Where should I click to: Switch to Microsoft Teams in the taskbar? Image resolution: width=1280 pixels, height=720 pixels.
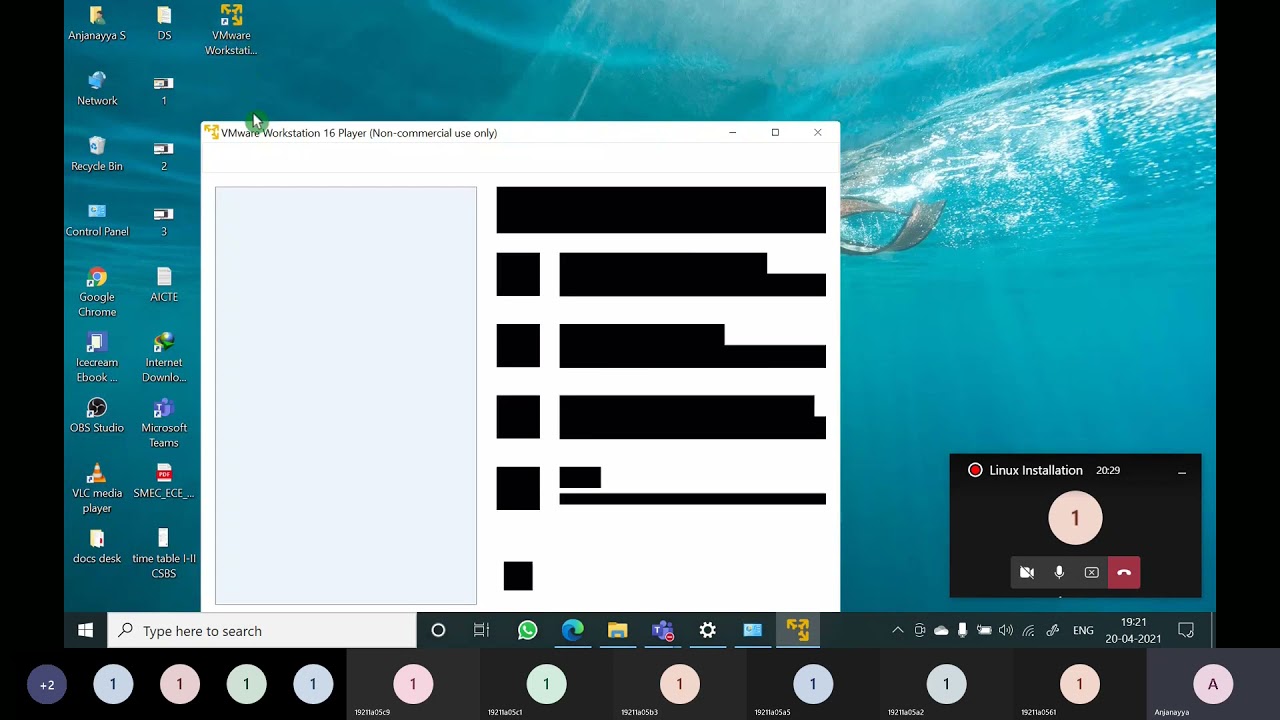(662, 630)
